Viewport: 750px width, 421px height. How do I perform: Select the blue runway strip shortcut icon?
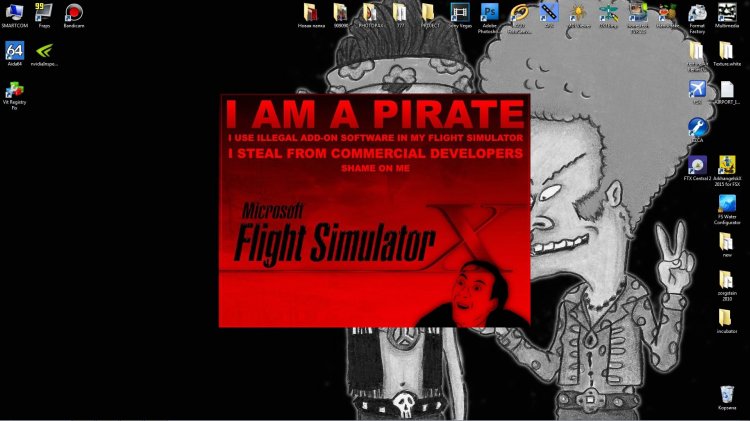pos(549,15)
